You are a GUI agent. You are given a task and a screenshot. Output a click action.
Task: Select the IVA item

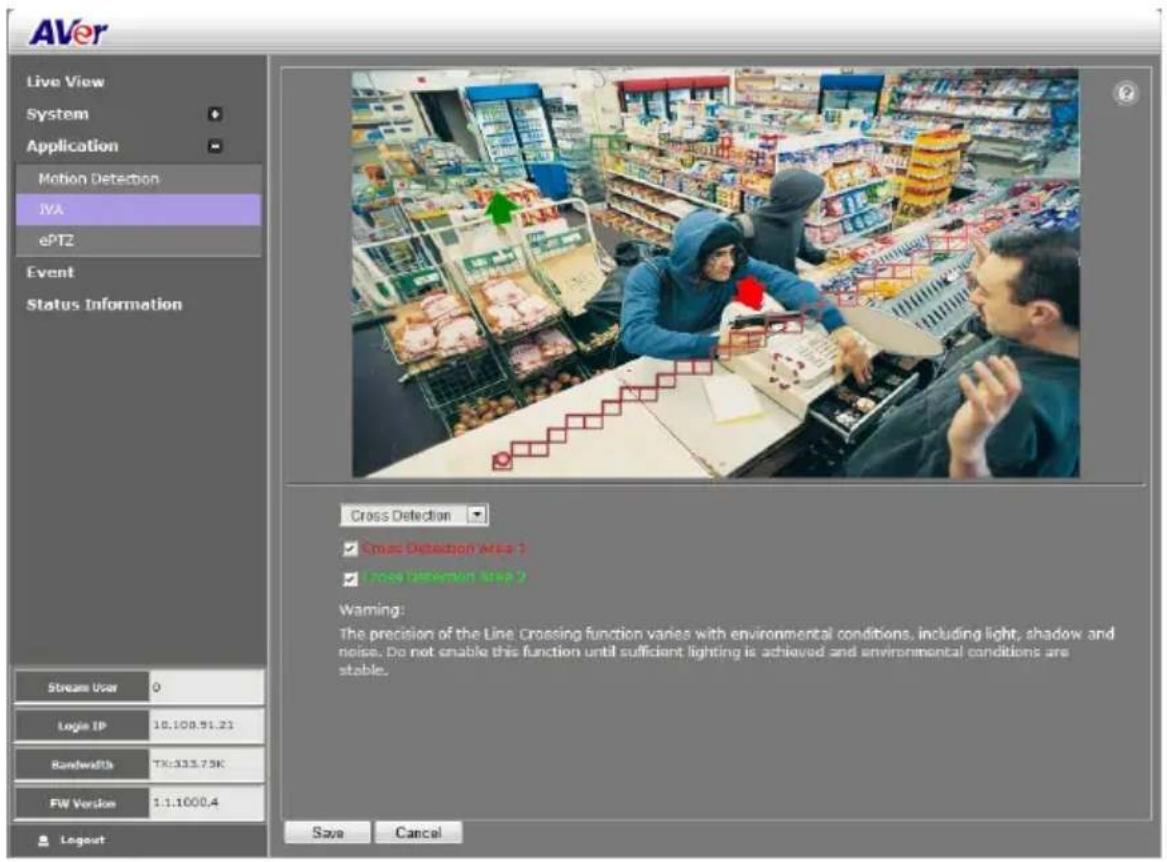(139, 209)
